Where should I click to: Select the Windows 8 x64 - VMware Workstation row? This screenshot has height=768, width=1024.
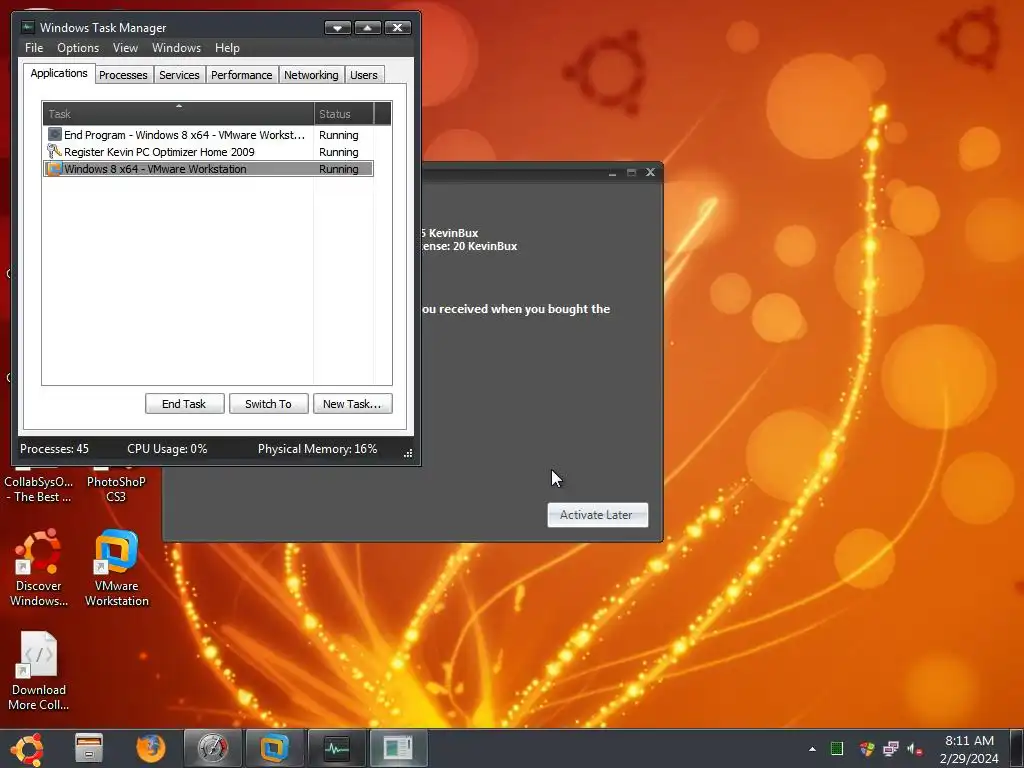[208, 169]
